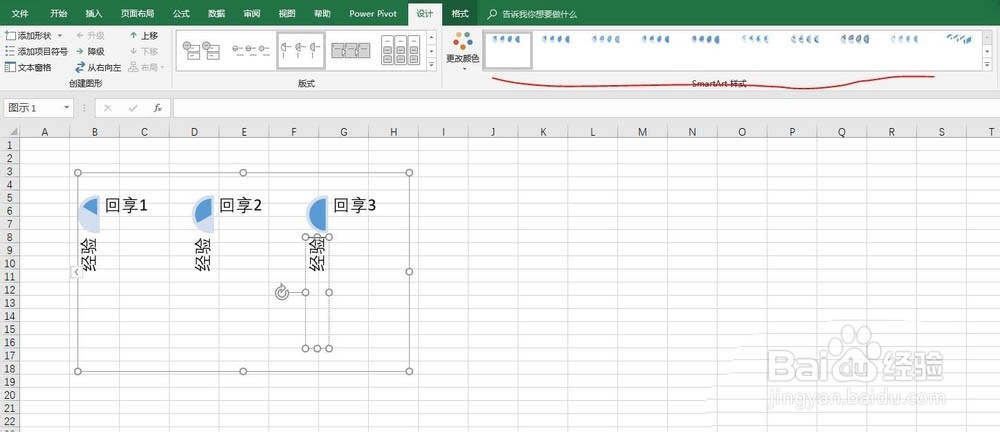
Task: Select the first layout thumbnail in 版式 gallery
Action: [x=201, y=50]
